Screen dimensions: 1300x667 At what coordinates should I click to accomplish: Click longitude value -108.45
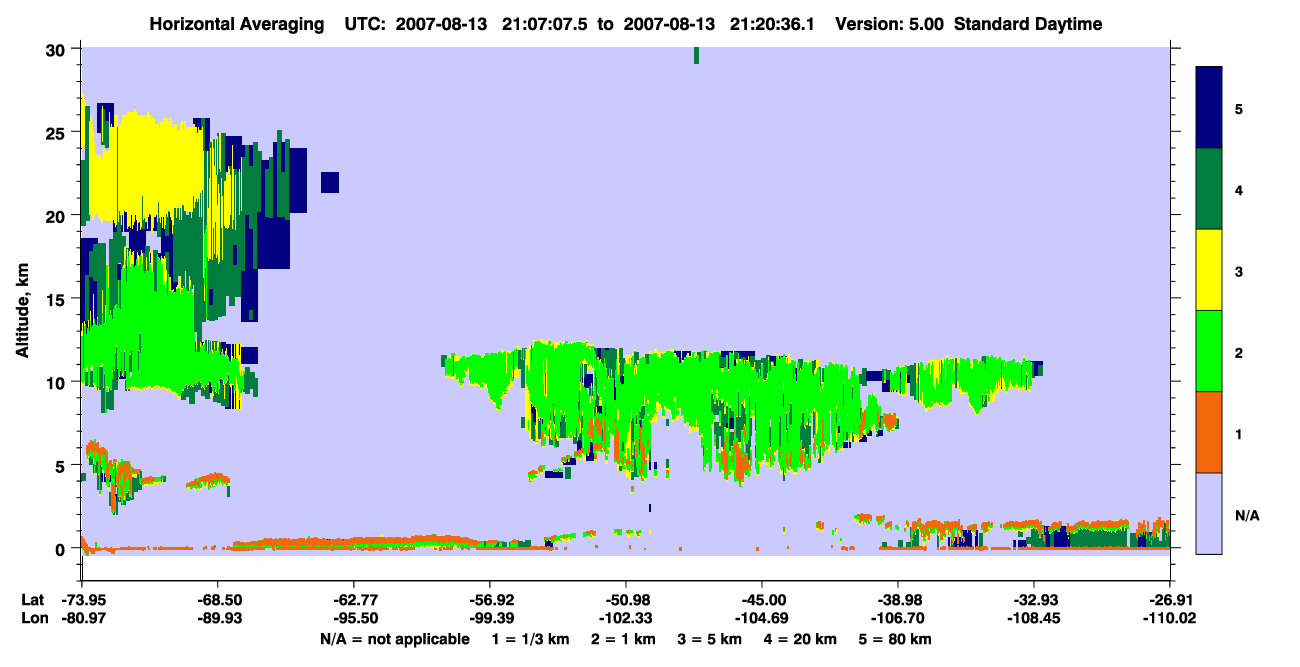click(1033, 619)
